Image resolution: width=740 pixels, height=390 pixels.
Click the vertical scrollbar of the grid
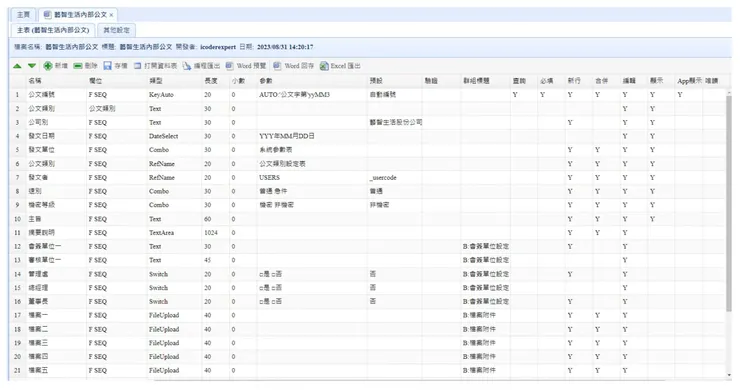(729, 203)
